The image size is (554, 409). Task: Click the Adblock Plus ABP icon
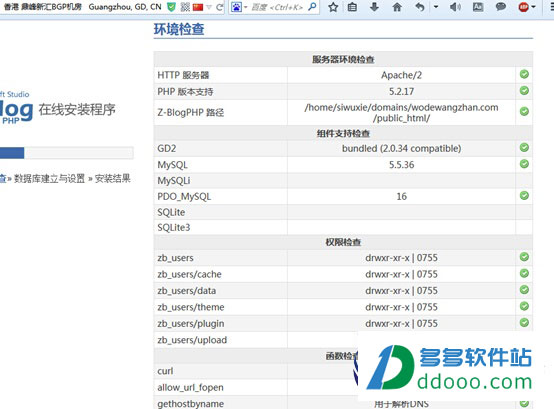[x=523, y=7]
